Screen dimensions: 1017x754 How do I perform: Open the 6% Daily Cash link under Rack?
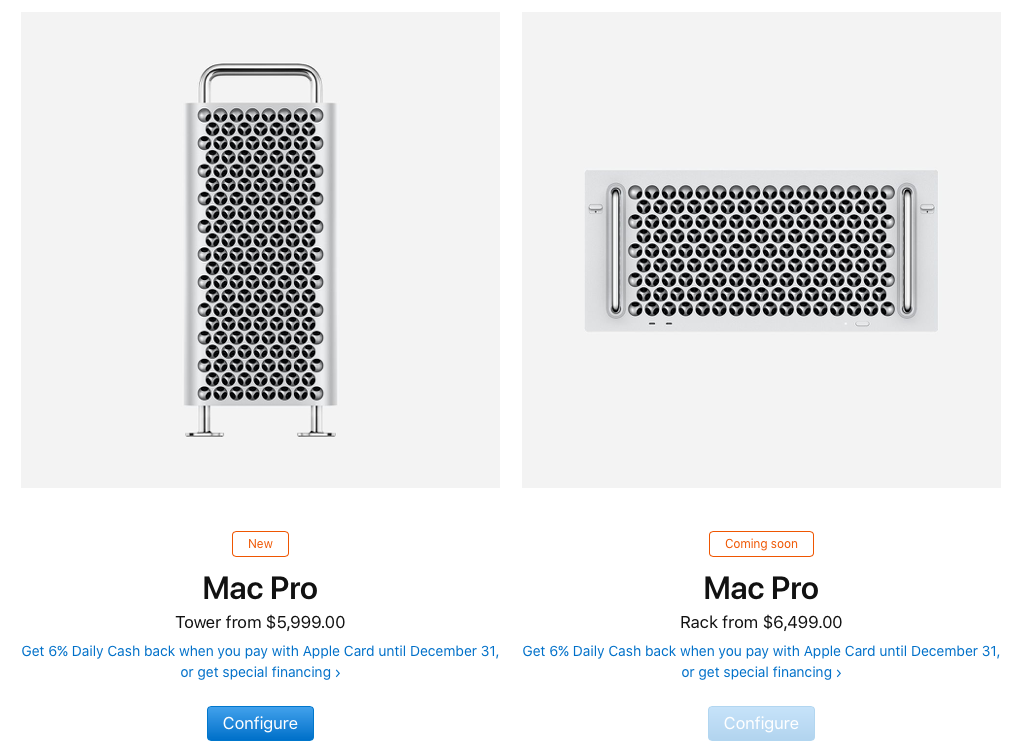coord(761,651)
